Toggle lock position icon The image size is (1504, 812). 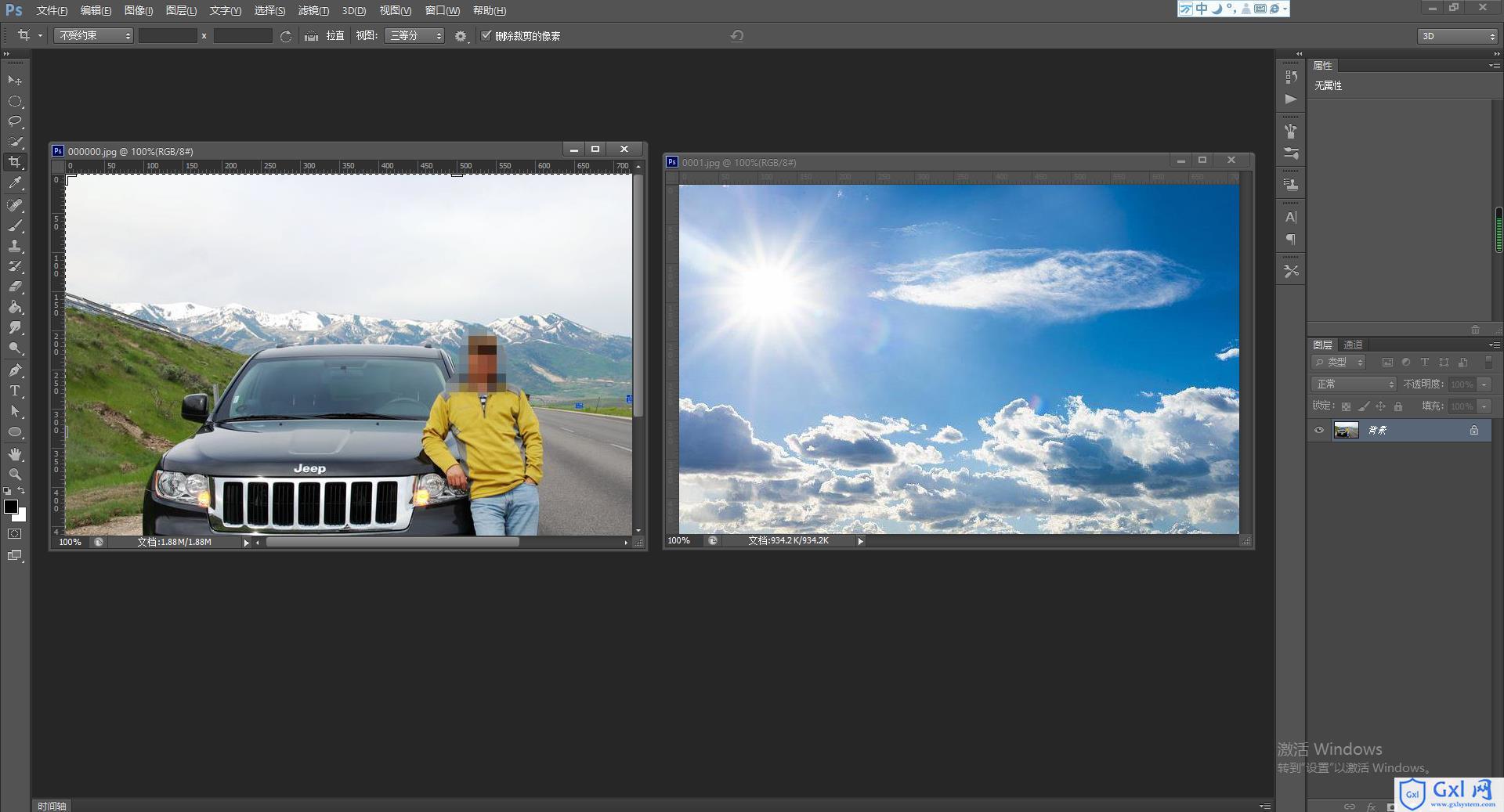(x=1381, y=406)
